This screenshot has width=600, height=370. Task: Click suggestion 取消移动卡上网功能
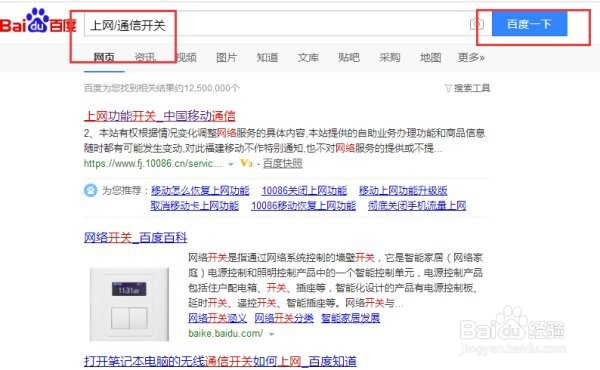[195, 205]
